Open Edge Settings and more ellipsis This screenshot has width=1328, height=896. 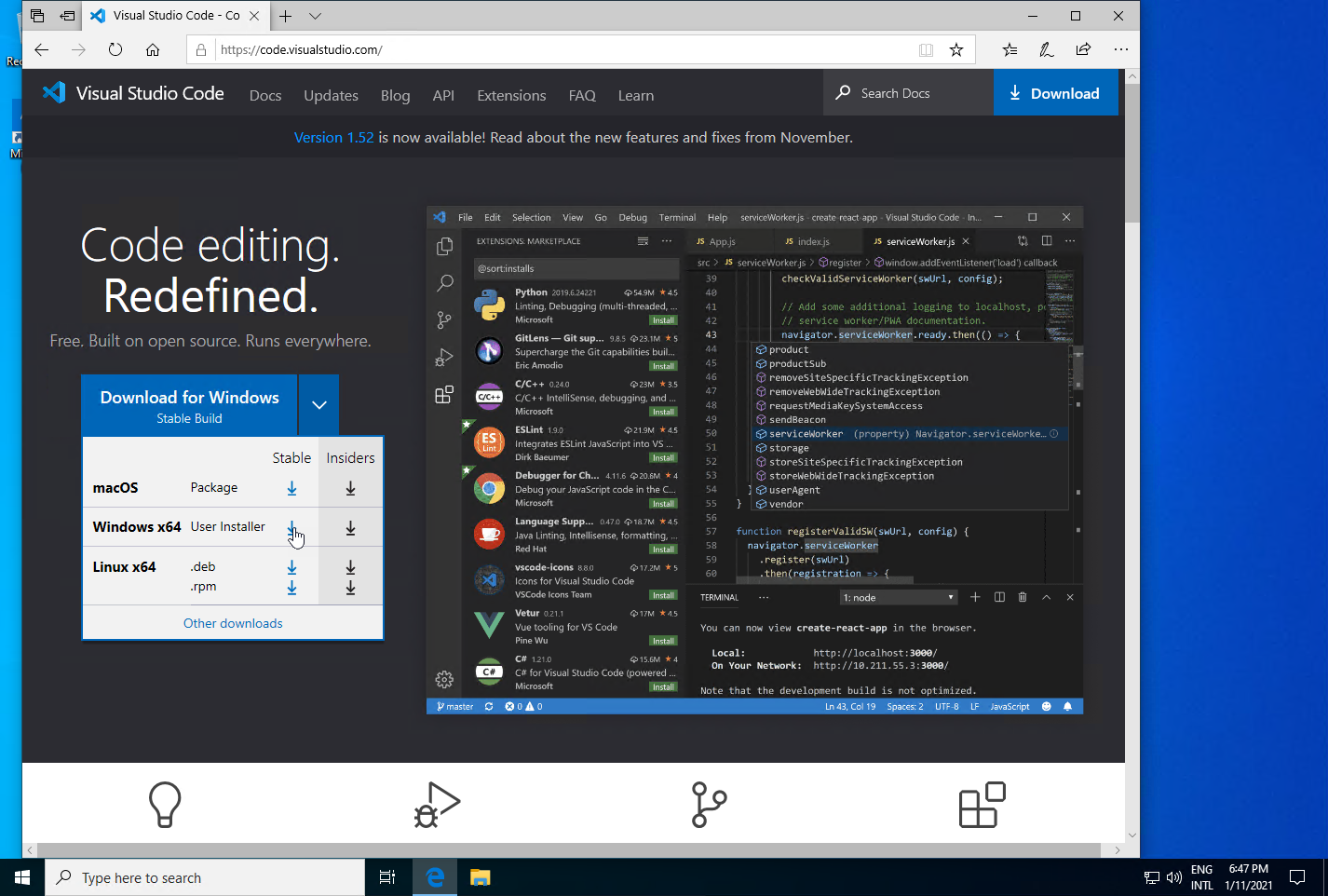pyautogui.click(x=1120, y=49)
